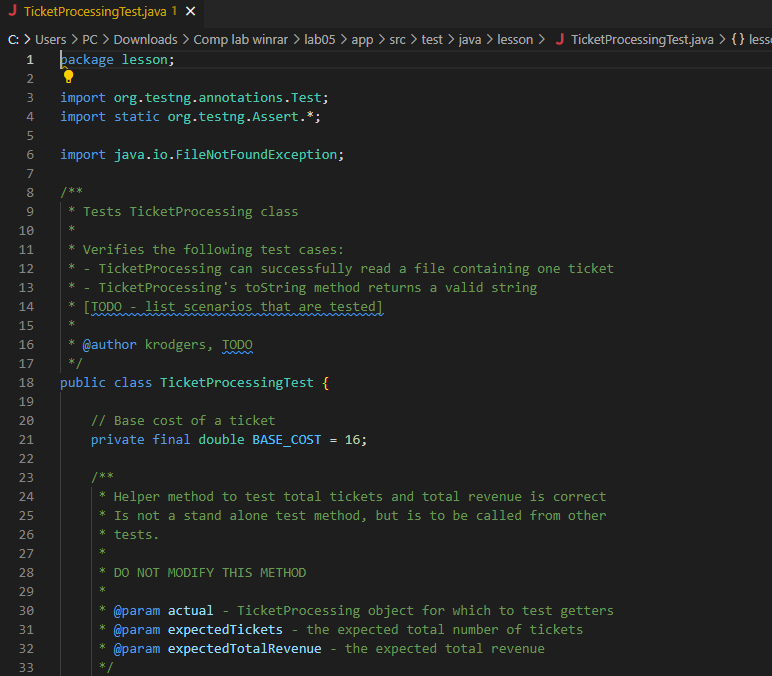Select the TicketProcessingTest.java editor tab
This screenshot has width=772, height=676.
point(101,11)
